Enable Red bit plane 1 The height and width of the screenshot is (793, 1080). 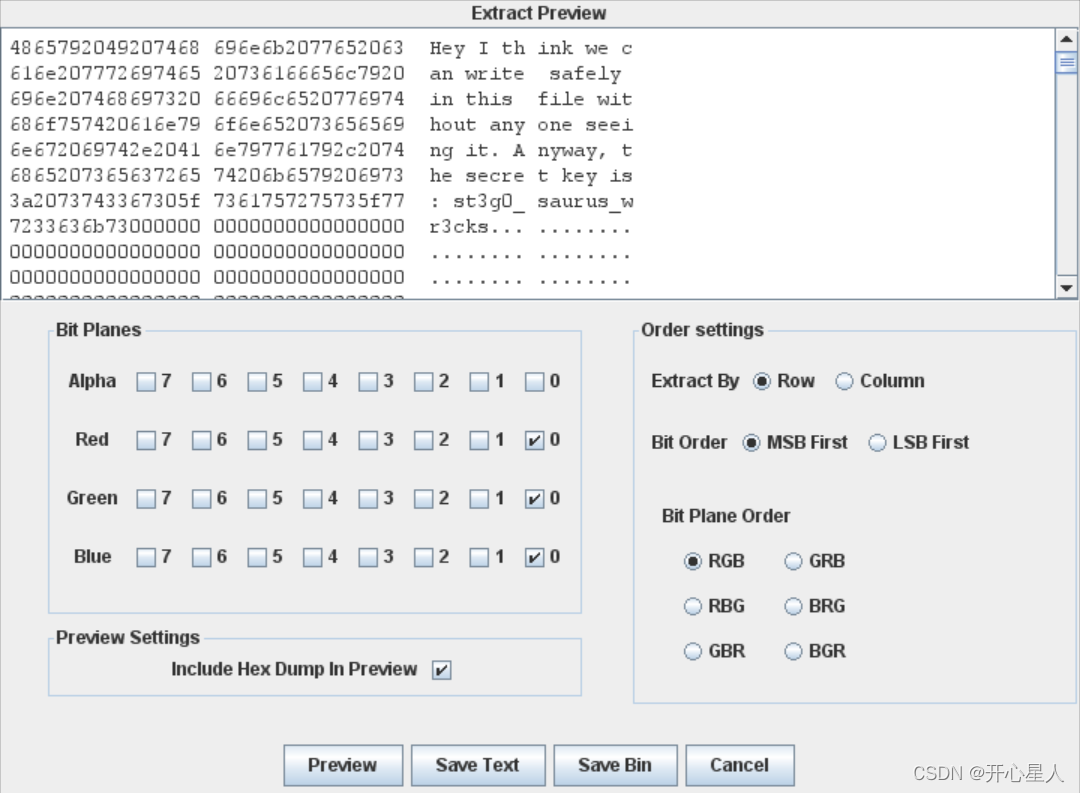(479, 440)
